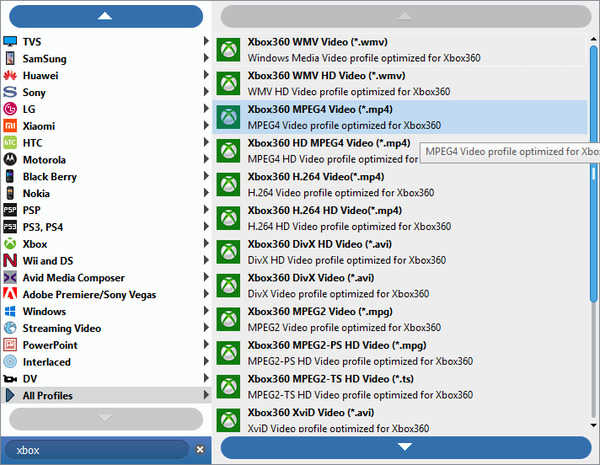Select Xbox360 MPEG4 Video (*.mp4)
Image resolution: width=600 pixels, height=465 pixels.
[x=400, y=117]
